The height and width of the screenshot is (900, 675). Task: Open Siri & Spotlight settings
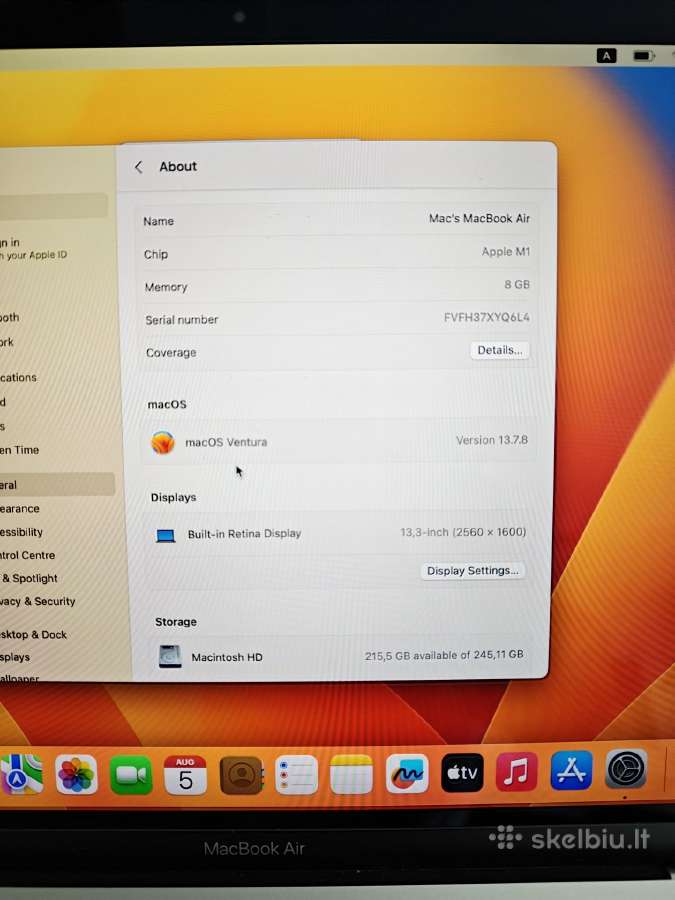click(29, 578)
